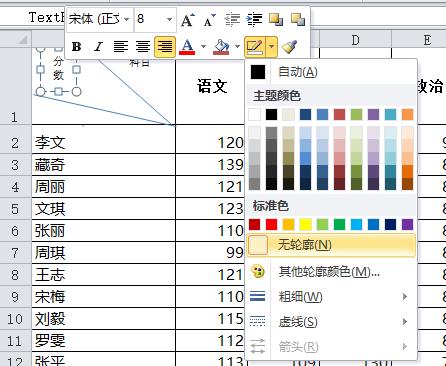Screen dimensions: 446x366
Task: Click the cell containing 文琪
Action: click(x=103, y=209)
